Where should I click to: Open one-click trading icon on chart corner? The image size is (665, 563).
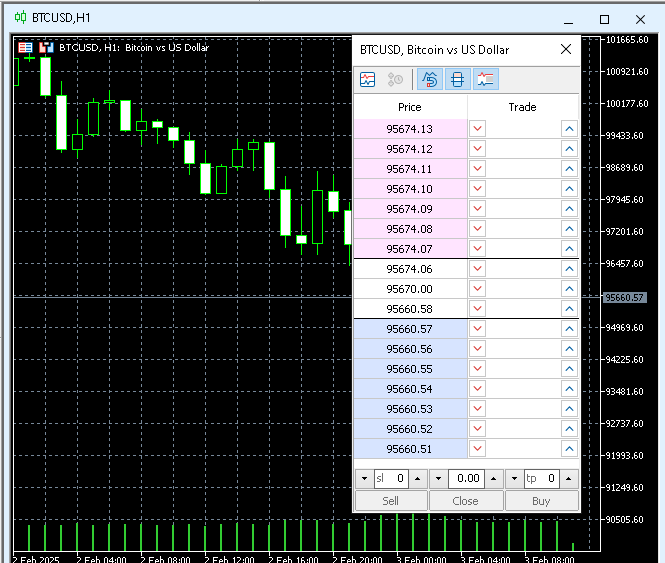pyautogui.click(x=46, y=47)
